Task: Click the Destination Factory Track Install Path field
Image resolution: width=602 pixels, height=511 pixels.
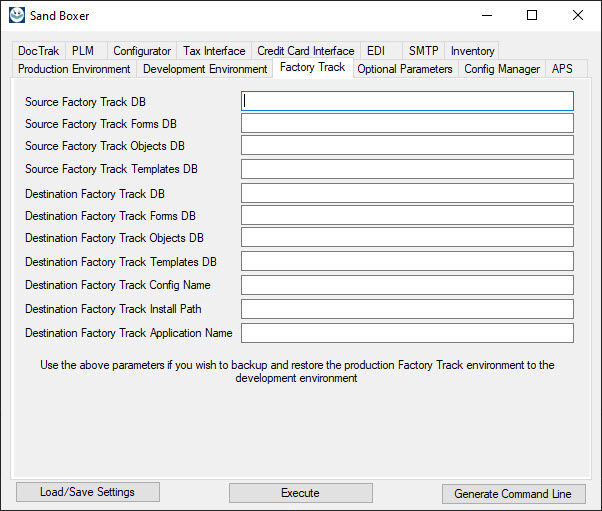Action: [x=407, y=309]
